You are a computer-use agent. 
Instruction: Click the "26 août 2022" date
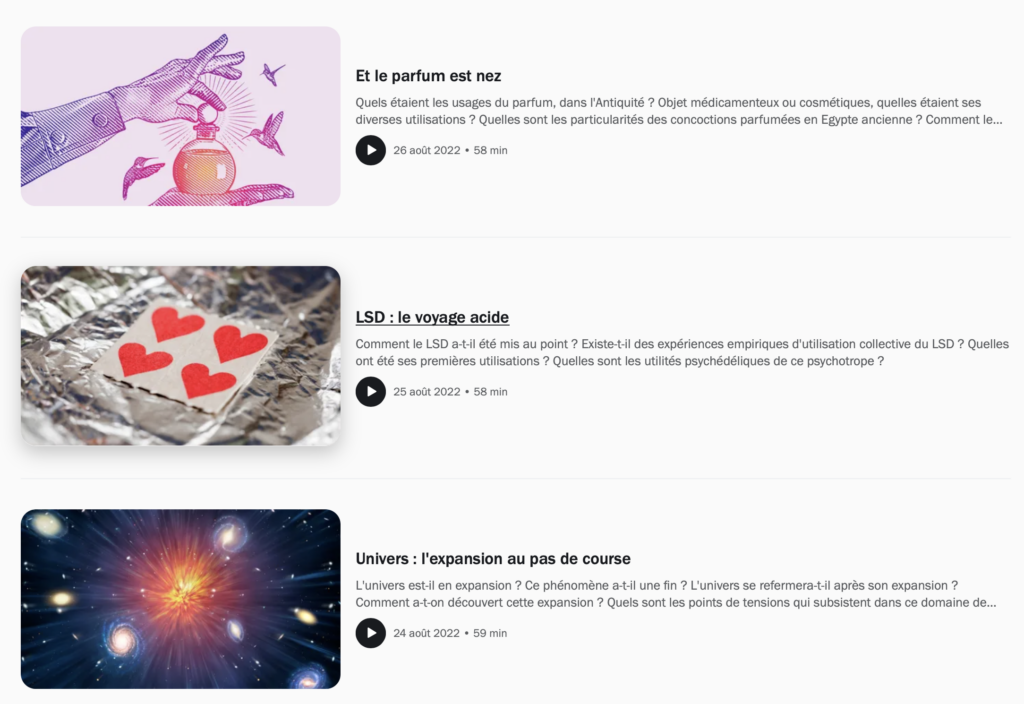pyautogui.click(x=426, y=150)
